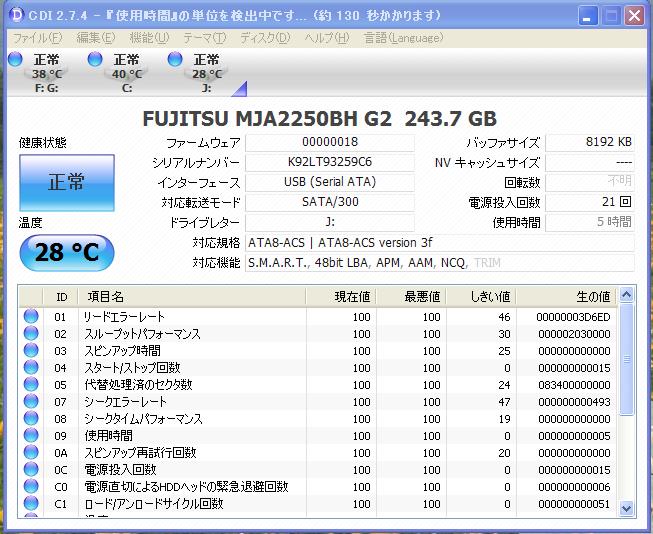Select the F: G: drive status orb

[15, 60]
